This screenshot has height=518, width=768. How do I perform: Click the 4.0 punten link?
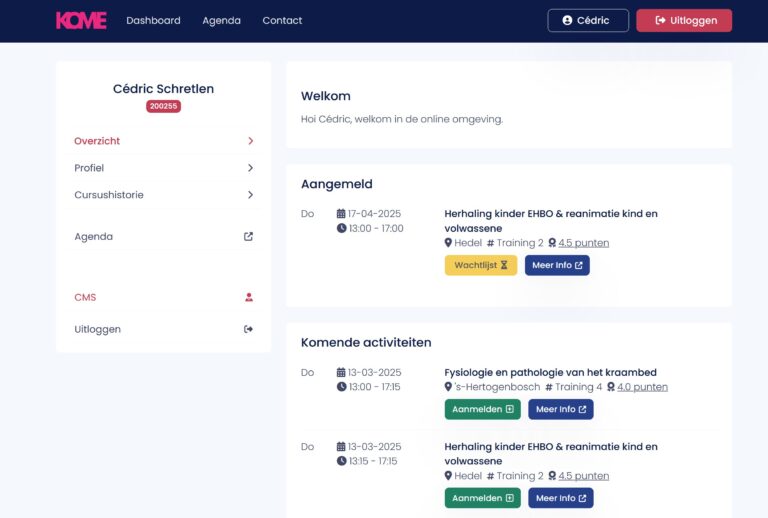(x=642, y=387)
